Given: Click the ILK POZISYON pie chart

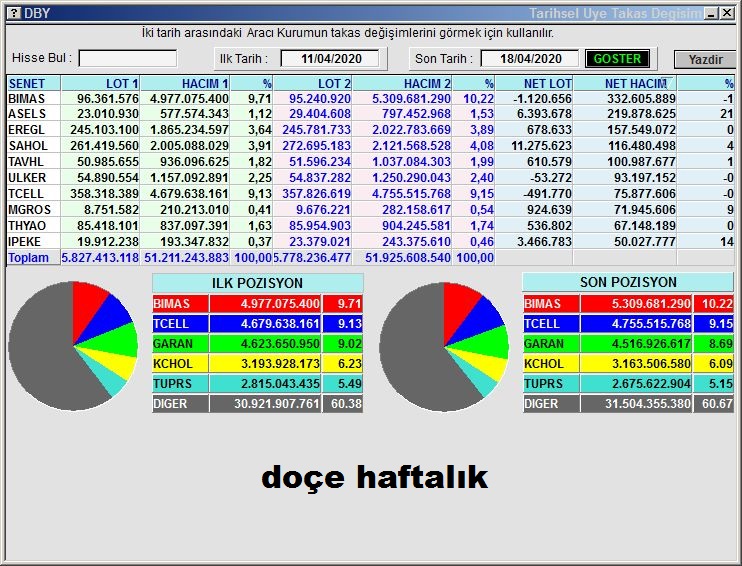Looking at the screenshot, I should (73, 346).
